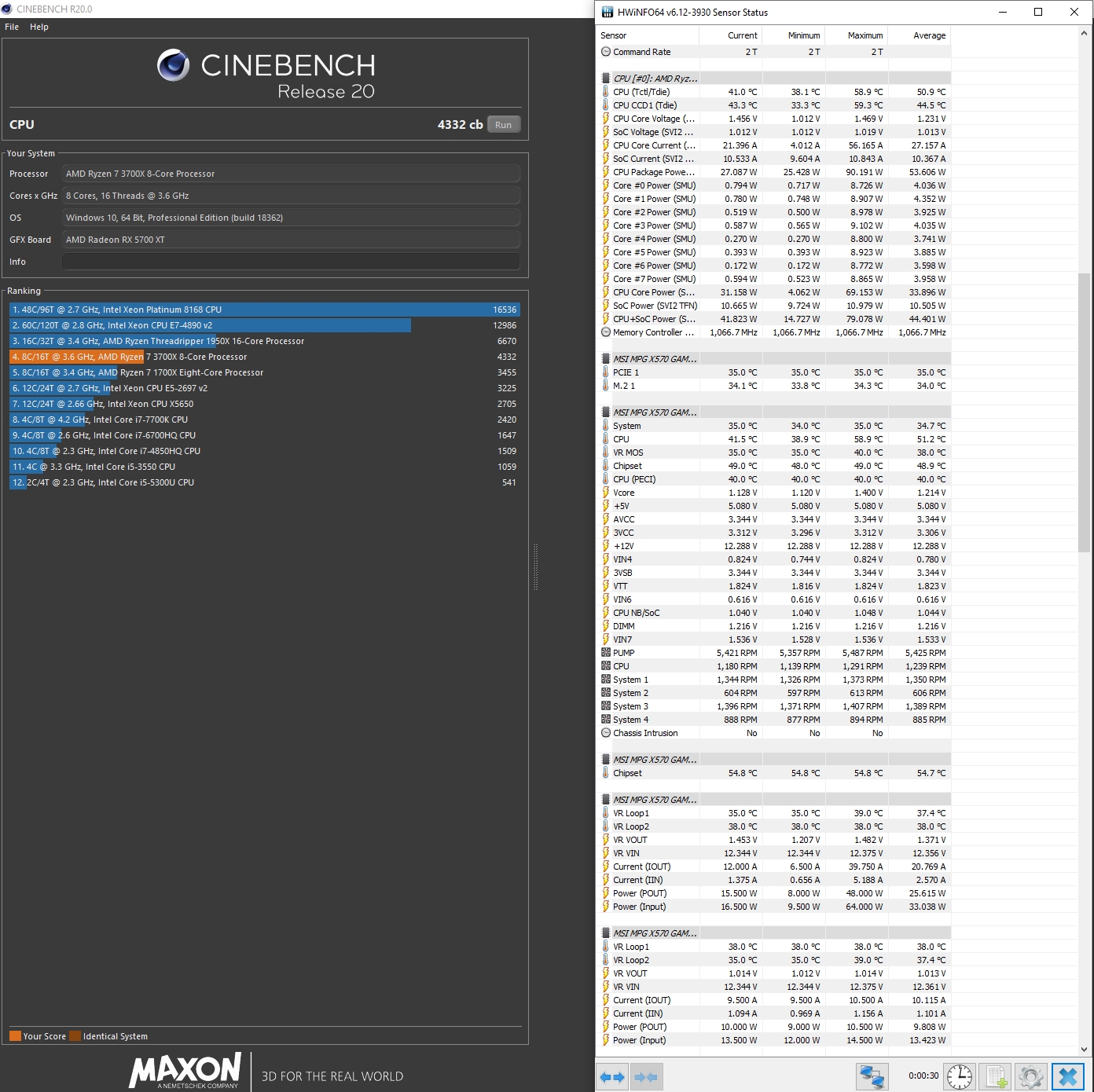Click the Sensor column header
This screenshot has height=1092, width=1094.
point(648,35)
